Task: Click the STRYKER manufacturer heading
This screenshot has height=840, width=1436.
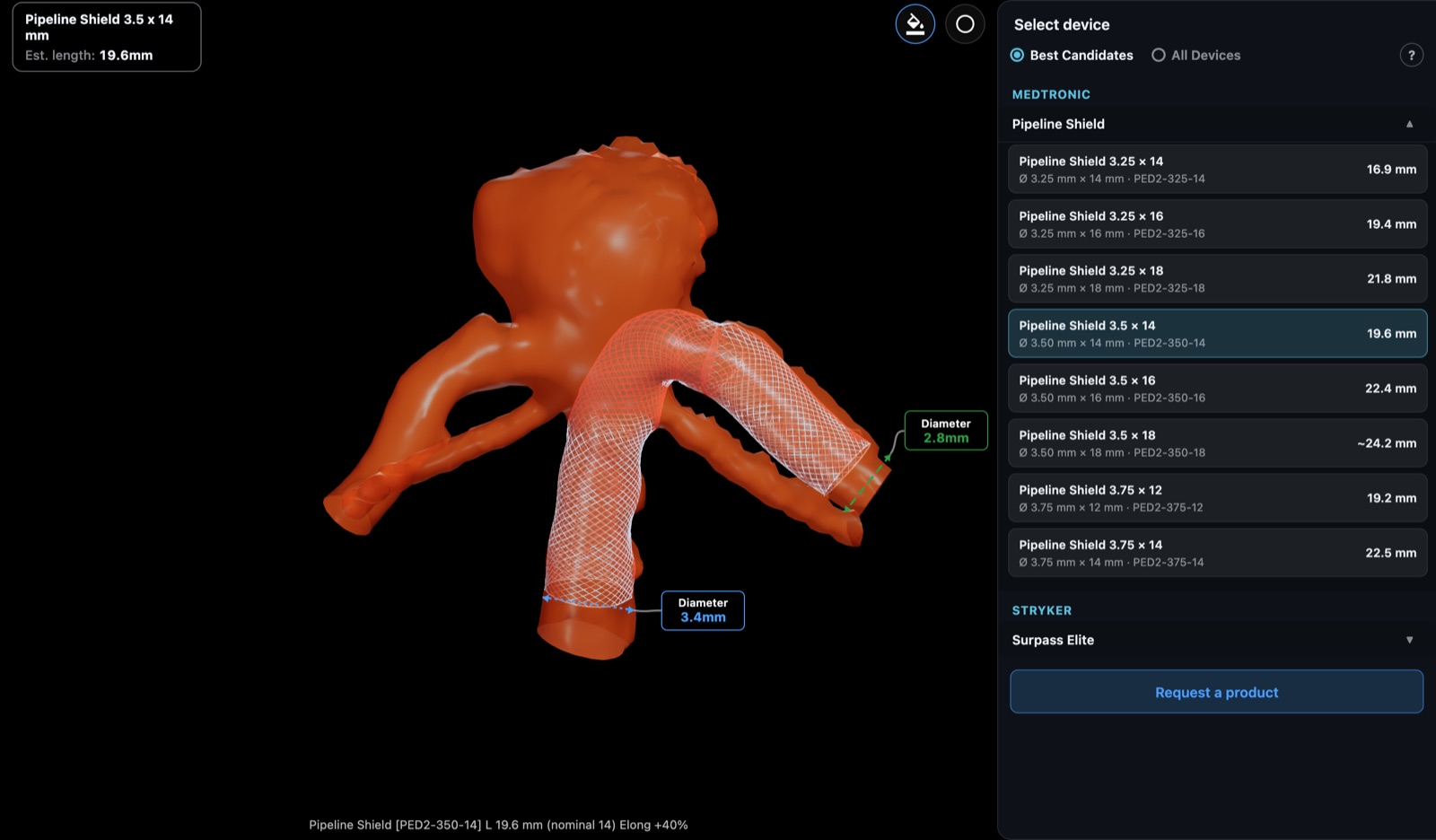Action: [1042, 610]
